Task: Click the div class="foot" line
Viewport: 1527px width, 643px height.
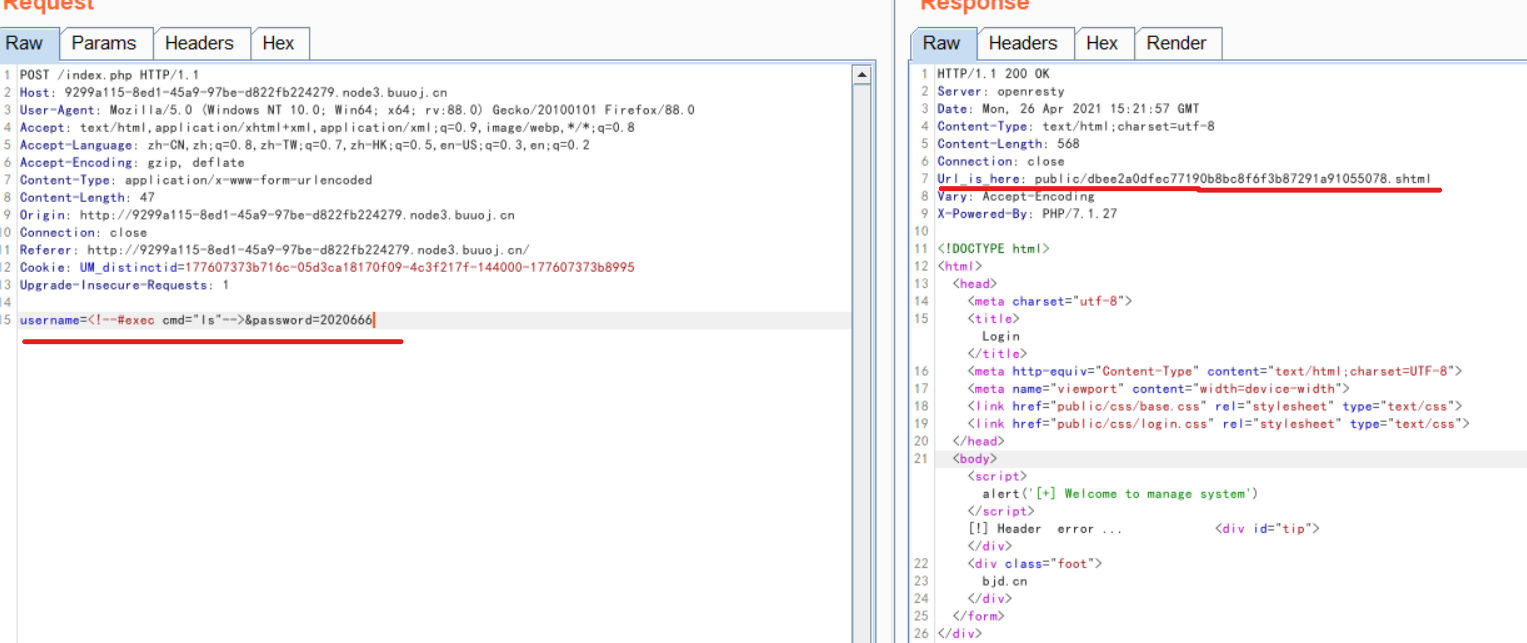Action: coord(1034,564)
